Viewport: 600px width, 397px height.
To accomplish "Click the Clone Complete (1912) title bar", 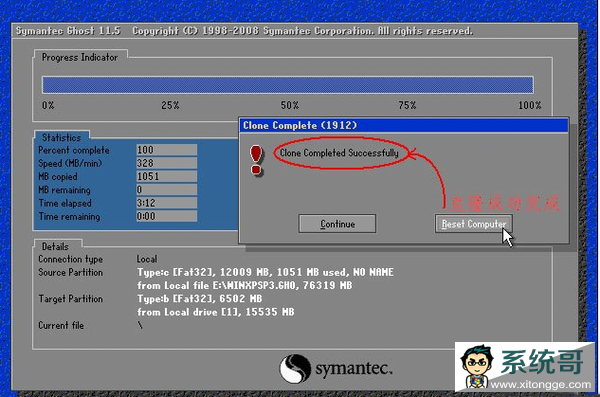I will click(404, 125).
